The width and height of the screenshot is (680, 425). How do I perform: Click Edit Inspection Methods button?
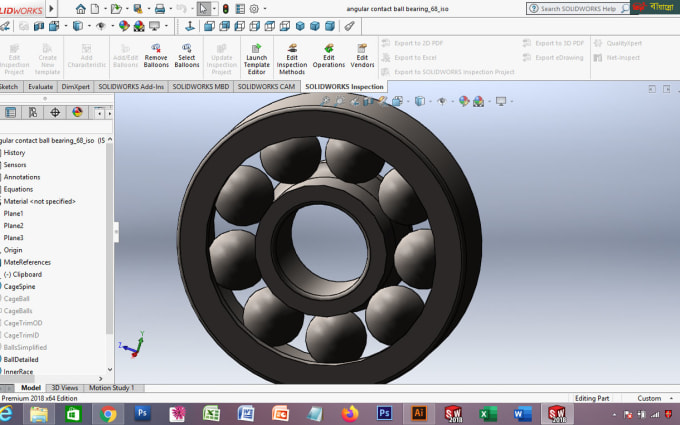tap(292, 59)
